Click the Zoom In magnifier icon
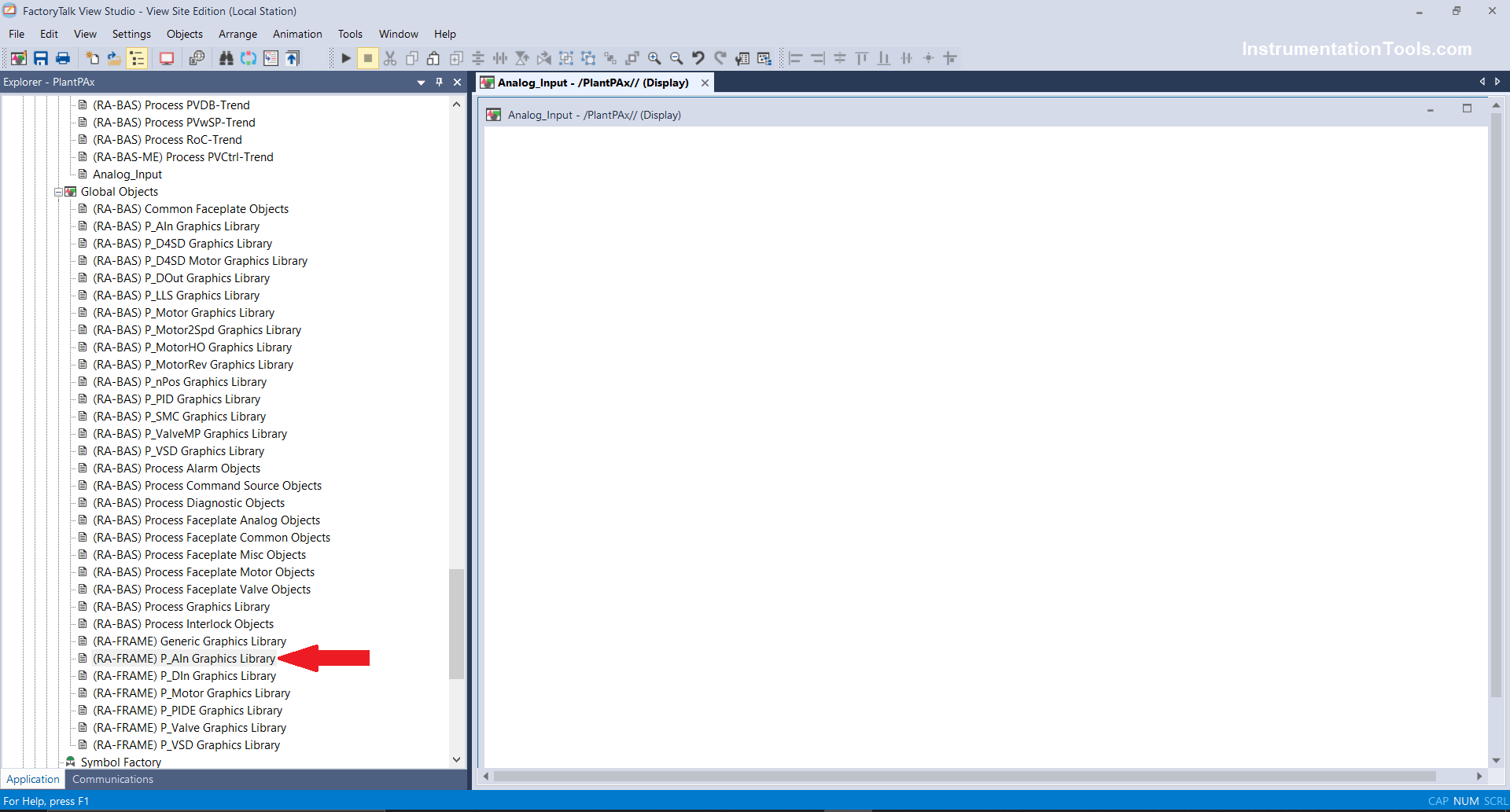The image size is (1510, 812). click(654, 58)
